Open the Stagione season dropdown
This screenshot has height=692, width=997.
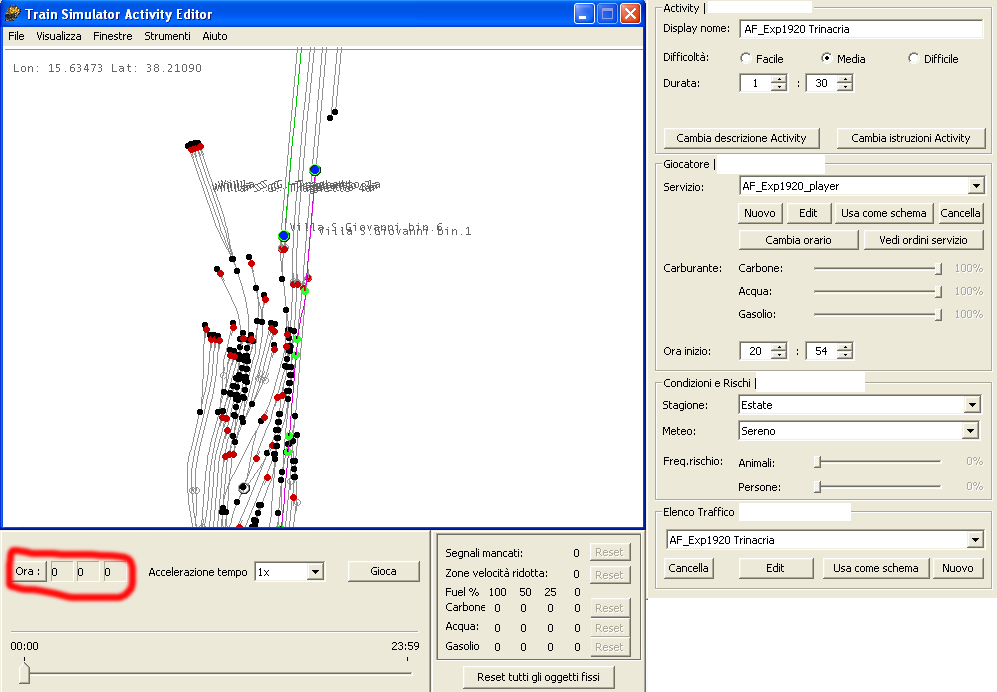tap(970, 405)
